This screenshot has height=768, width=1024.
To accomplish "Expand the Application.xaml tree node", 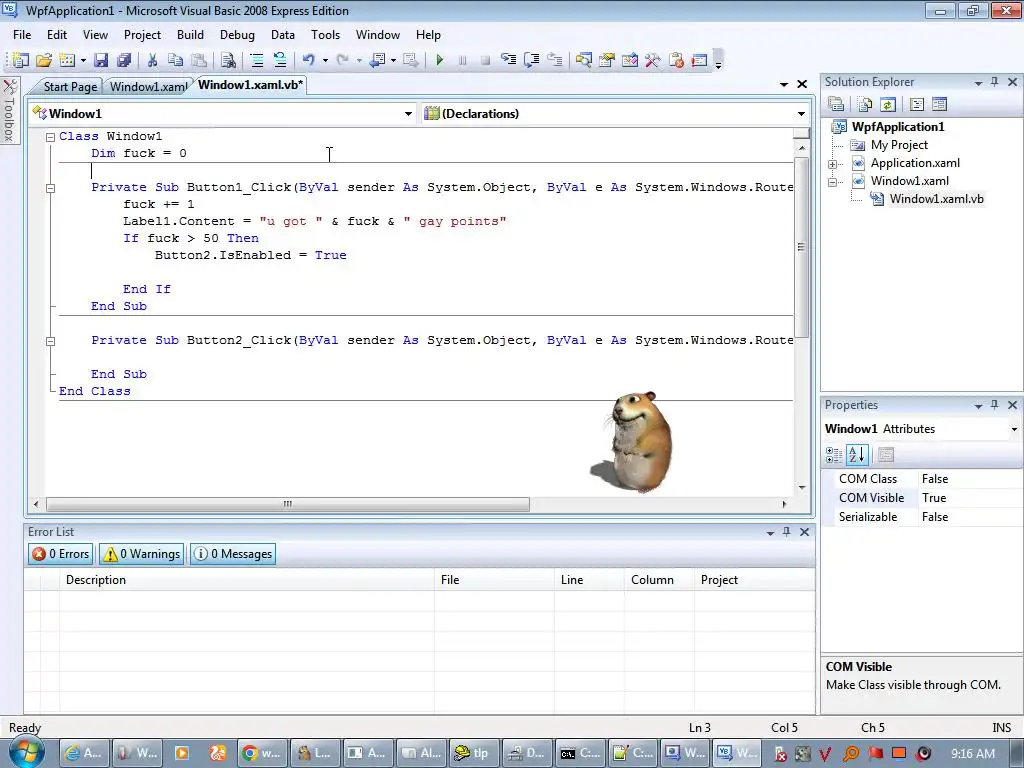I will pyautogui.click(x=833, y=164).
